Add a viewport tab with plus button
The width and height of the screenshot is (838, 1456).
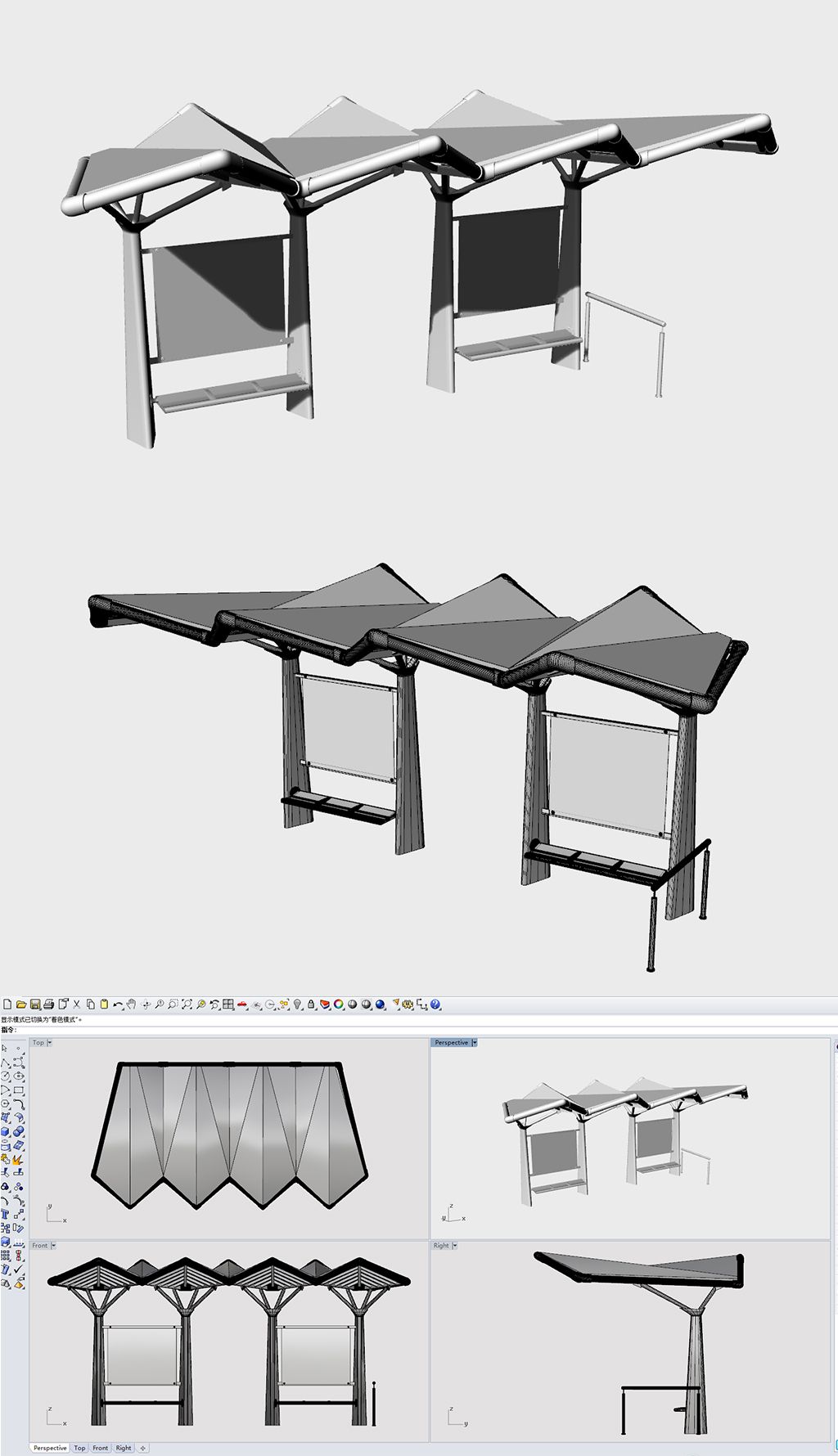pos(142,1448)
